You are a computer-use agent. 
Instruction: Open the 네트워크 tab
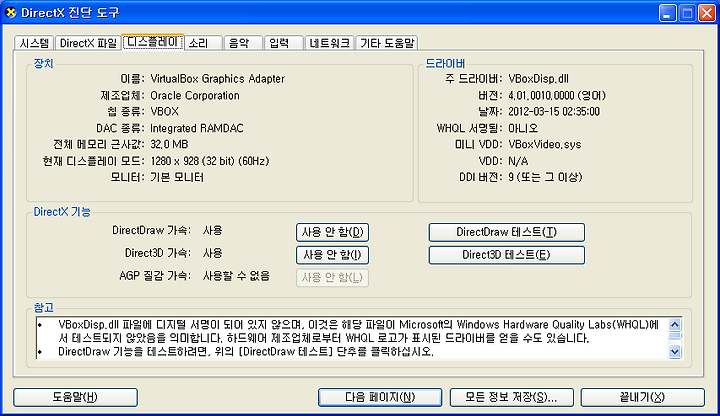point(329,43)
